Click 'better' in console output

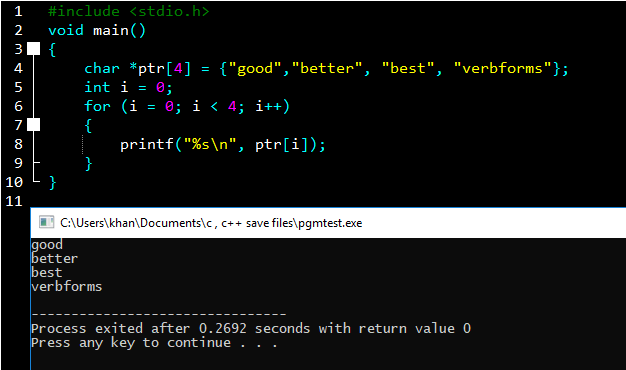55,259
